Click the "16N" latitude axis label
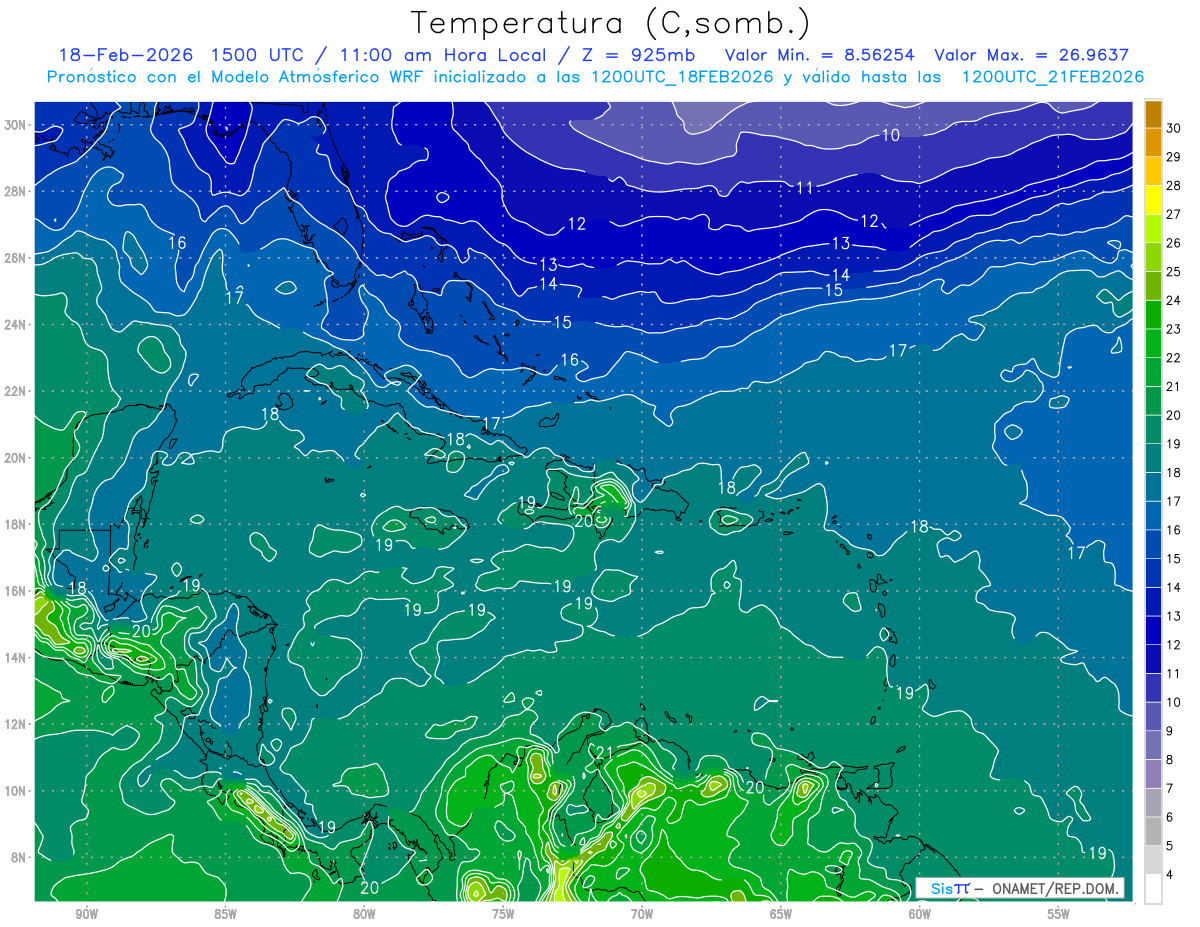 17,591
